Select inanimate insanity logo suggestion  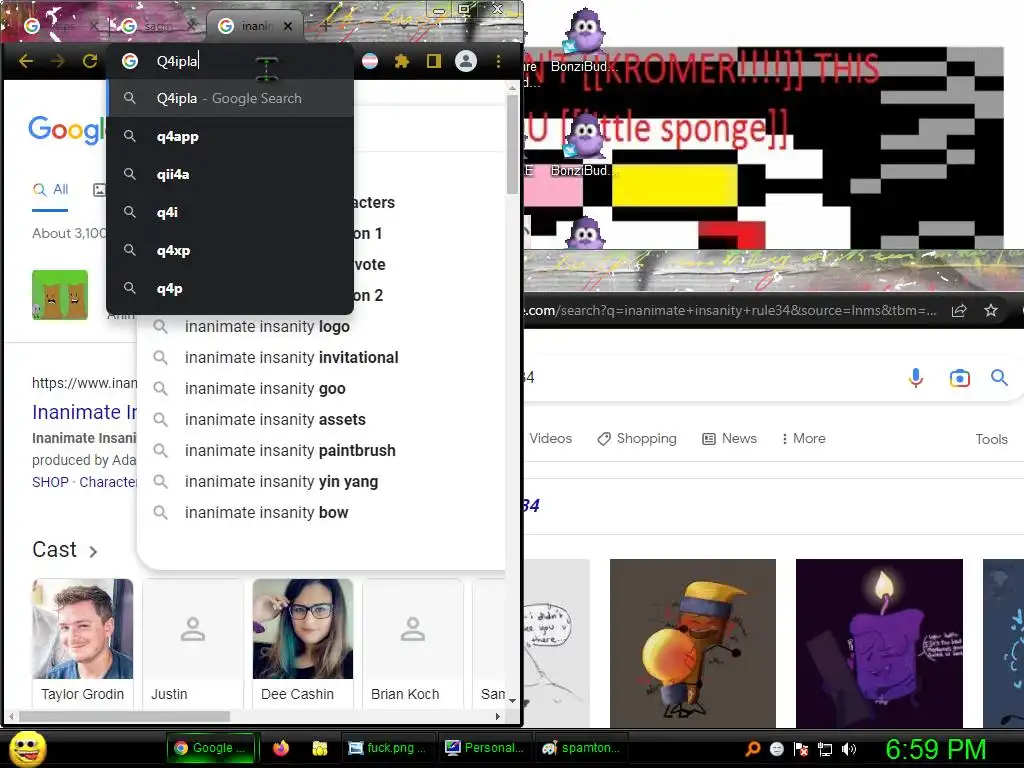pos(321,327)
